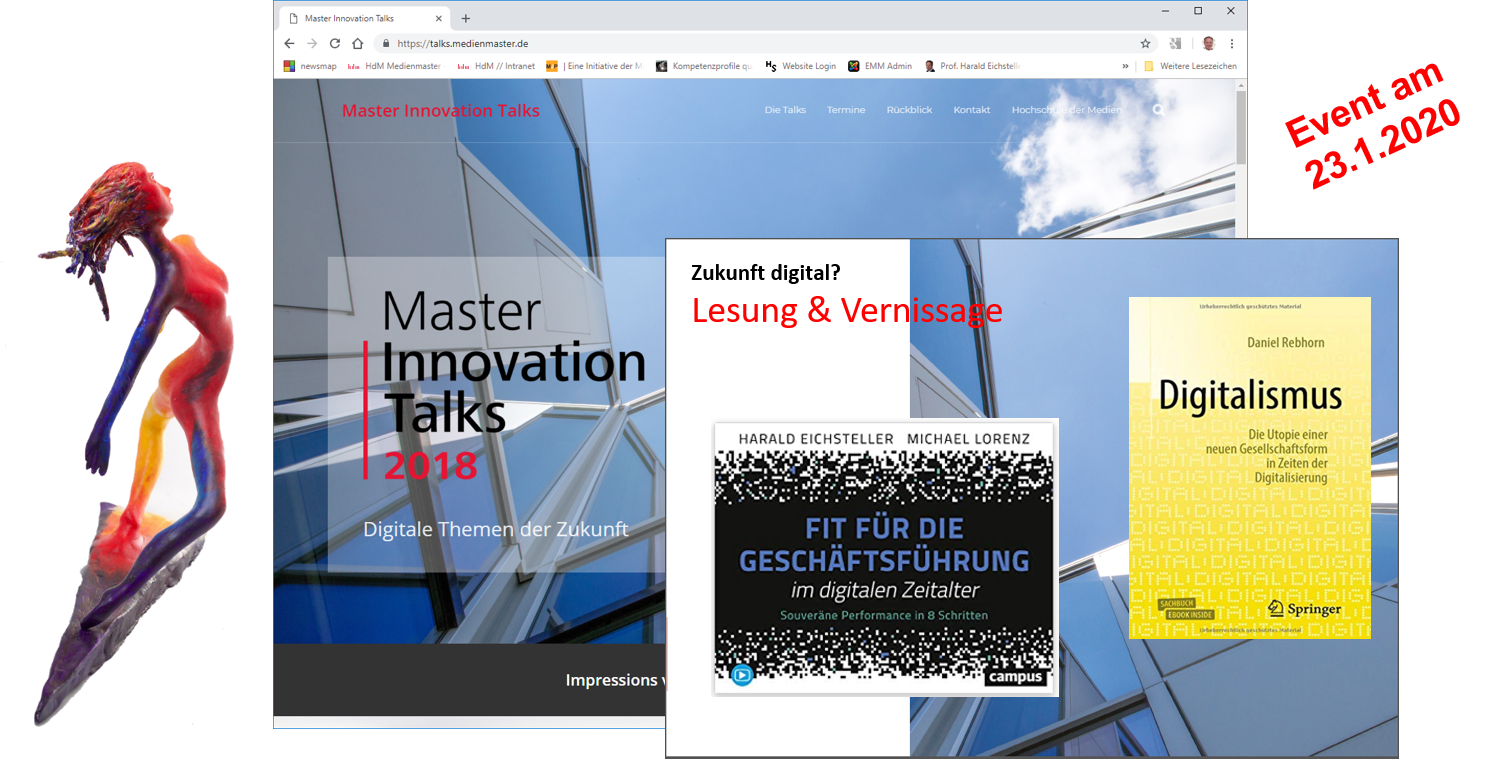Image resolution: width=1498 pixels, height=759 pixels.
Task: Click the red Master Innovation Talks site title
Action: (441, 111)
